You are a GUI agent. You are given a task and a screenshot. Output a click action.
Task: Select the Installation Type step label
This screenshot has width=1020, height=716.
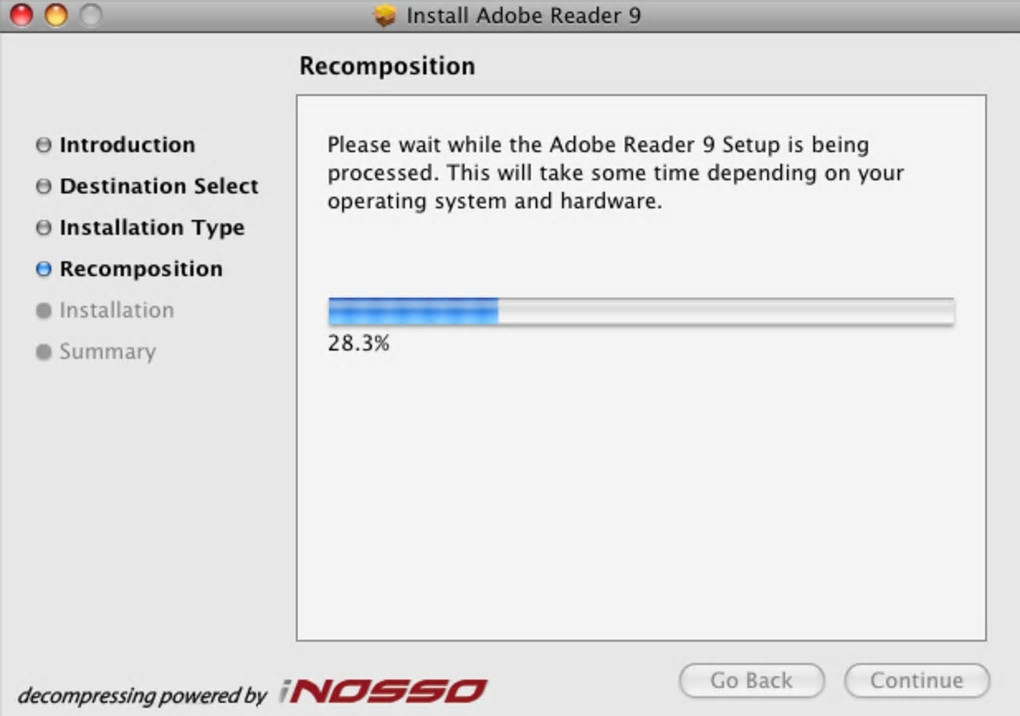[x=152, y=228]
